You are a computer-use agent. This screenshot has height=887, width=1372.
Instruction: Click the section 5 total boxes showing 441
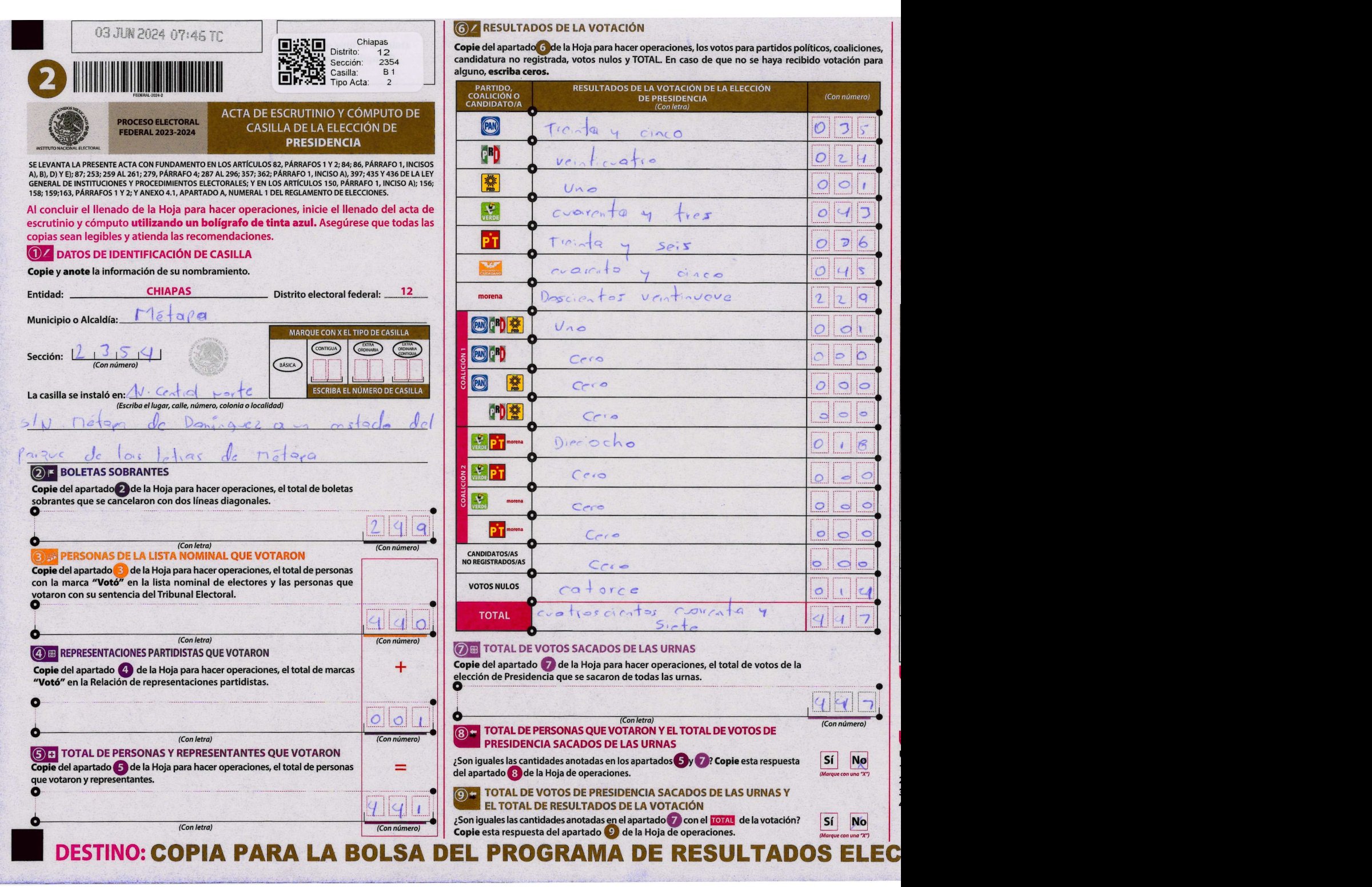point(397,808)
